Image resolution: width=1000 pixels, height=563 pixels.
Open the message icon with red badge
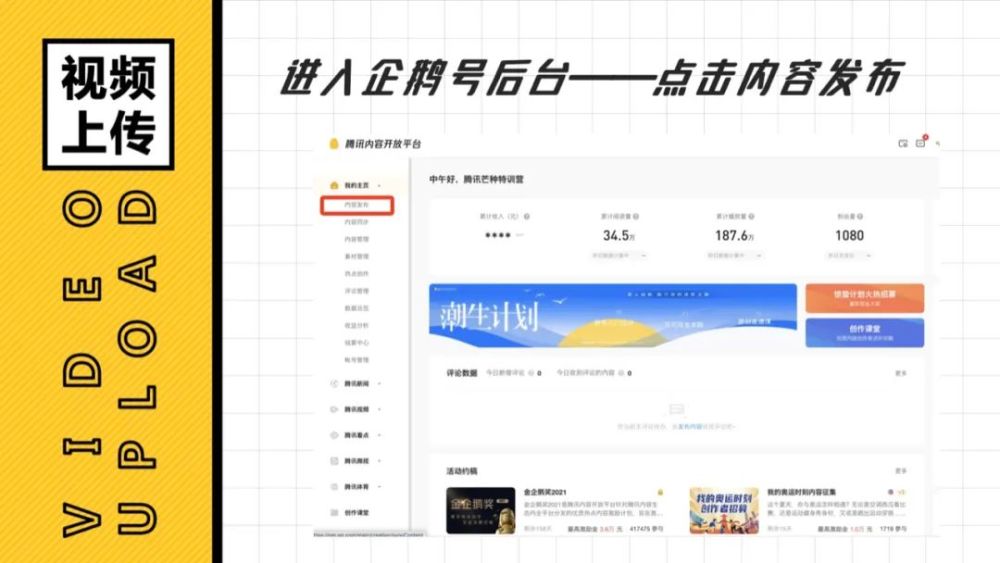pos(920,143)
